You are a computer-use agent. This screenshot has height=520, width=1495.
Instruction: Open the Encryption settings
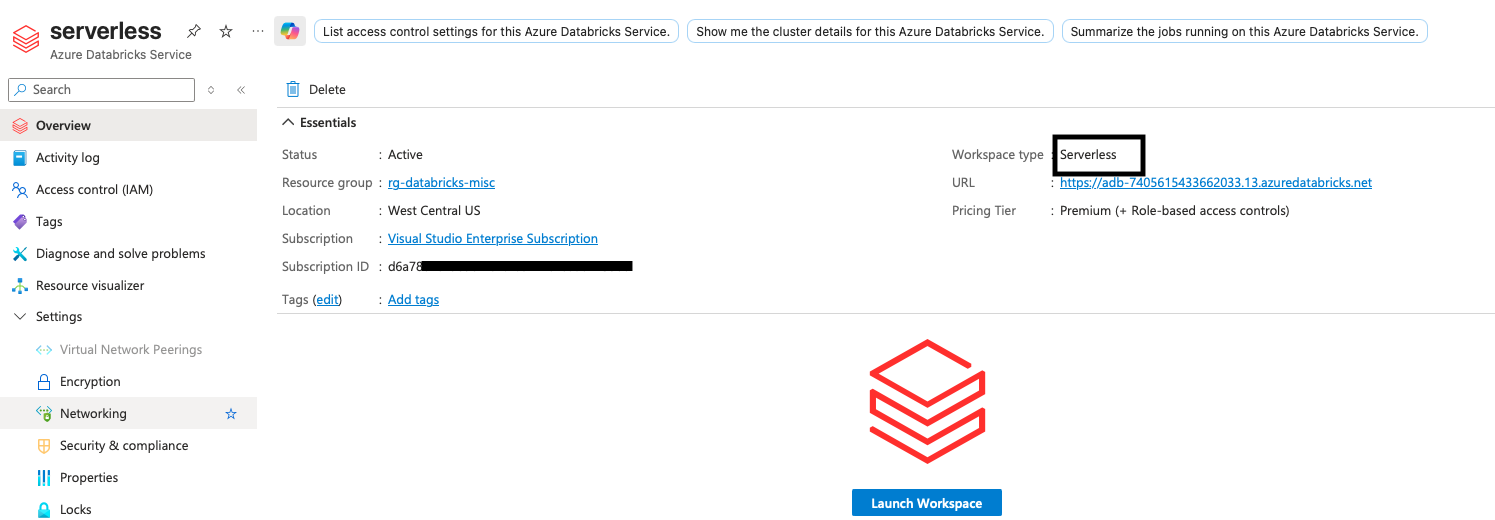point(128,382)
